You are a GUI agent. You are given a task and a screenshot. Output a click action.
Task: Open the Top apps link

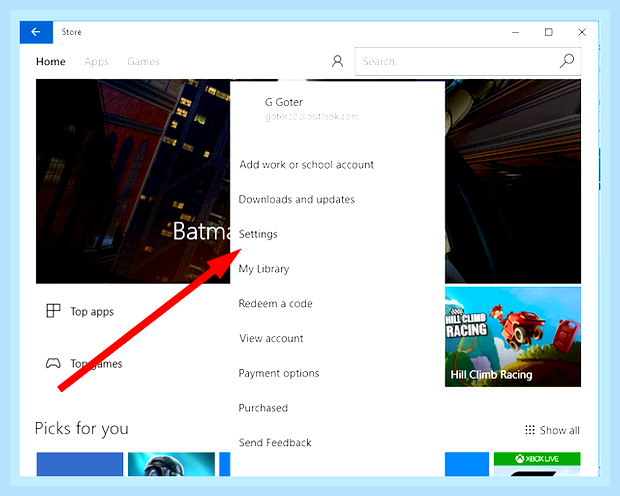[x=92, y=312]
